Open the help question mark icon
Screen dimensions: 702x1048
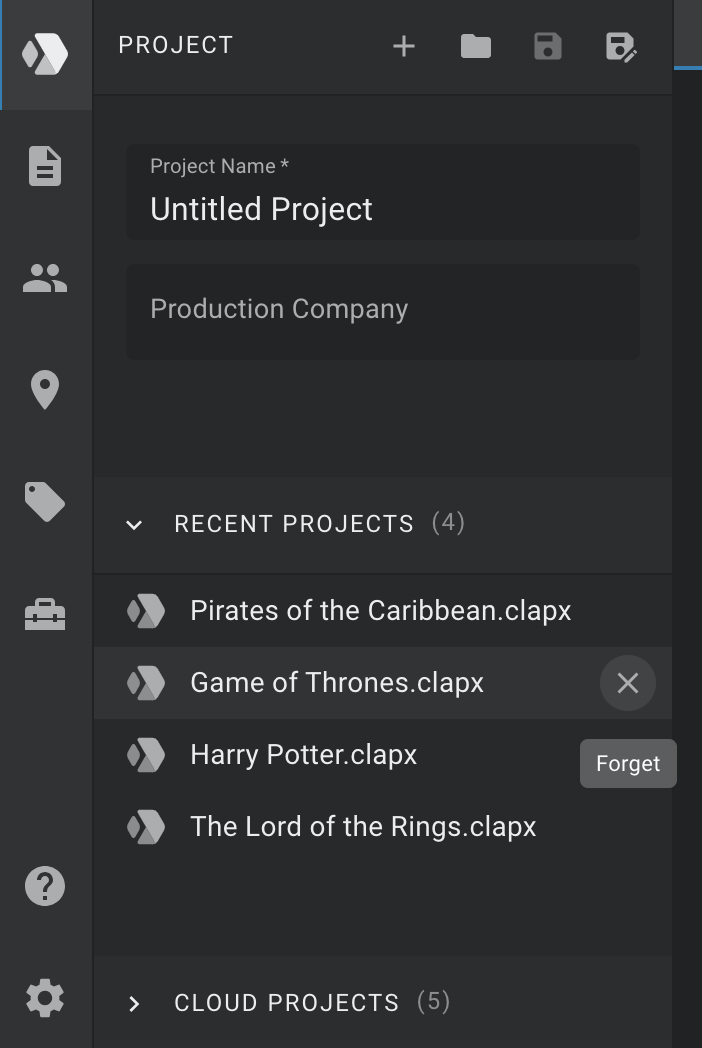[x=45, y=886]
